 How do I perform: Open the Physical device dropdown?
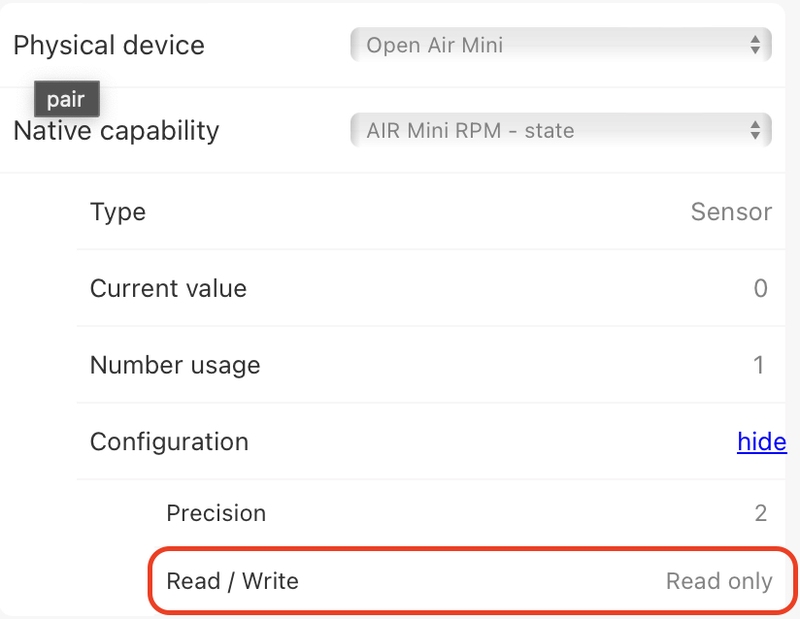(x=560, y=45)
